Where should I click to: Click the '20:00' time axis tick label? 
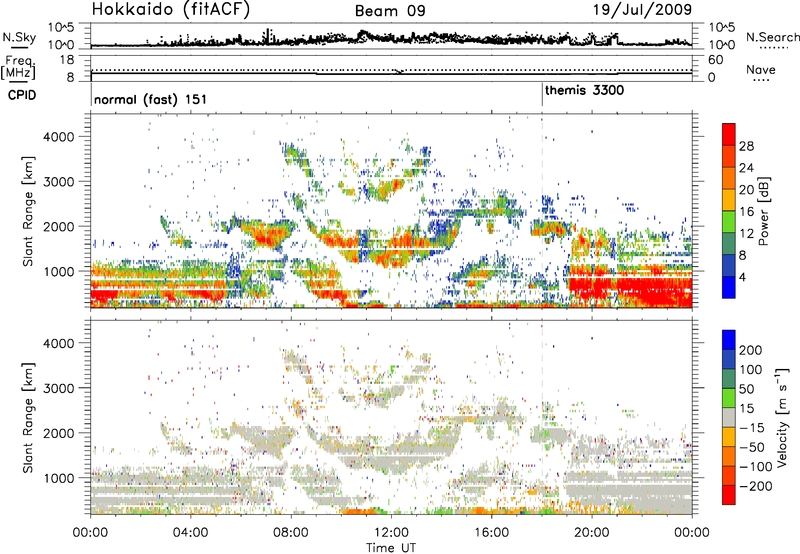(x=591, y=533)
